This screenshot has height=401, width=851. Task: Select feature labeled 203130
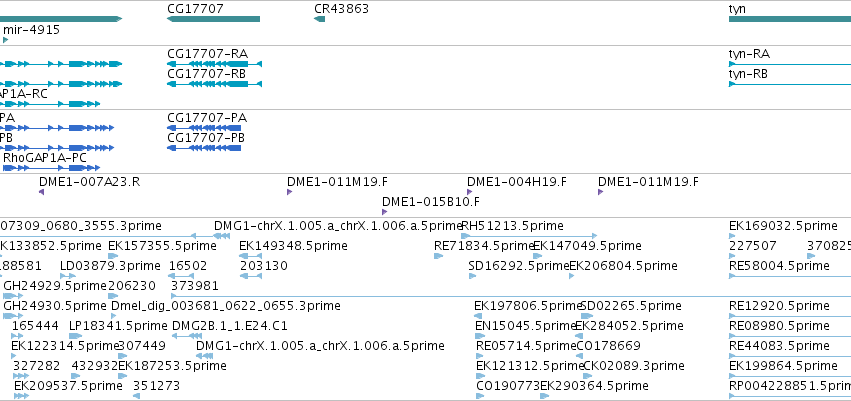(264, 266)
